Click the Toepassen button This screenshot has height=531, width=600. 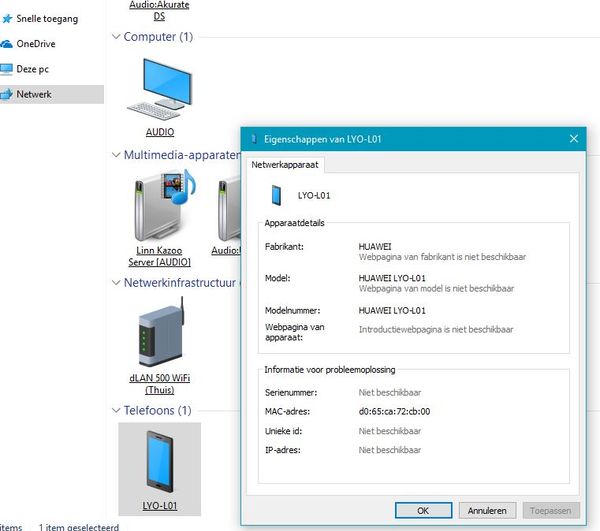[550, 510]
